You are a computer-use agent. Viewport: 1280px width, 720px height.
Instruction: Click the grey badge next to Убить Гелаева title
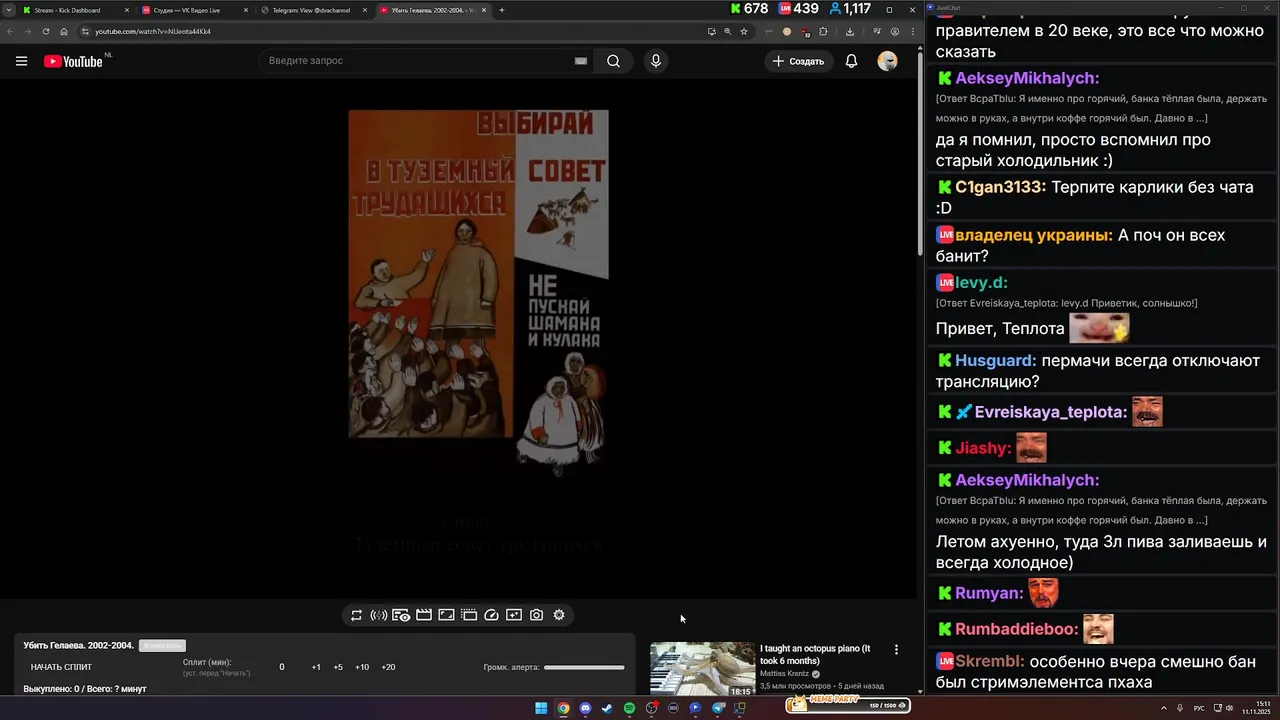162,646
